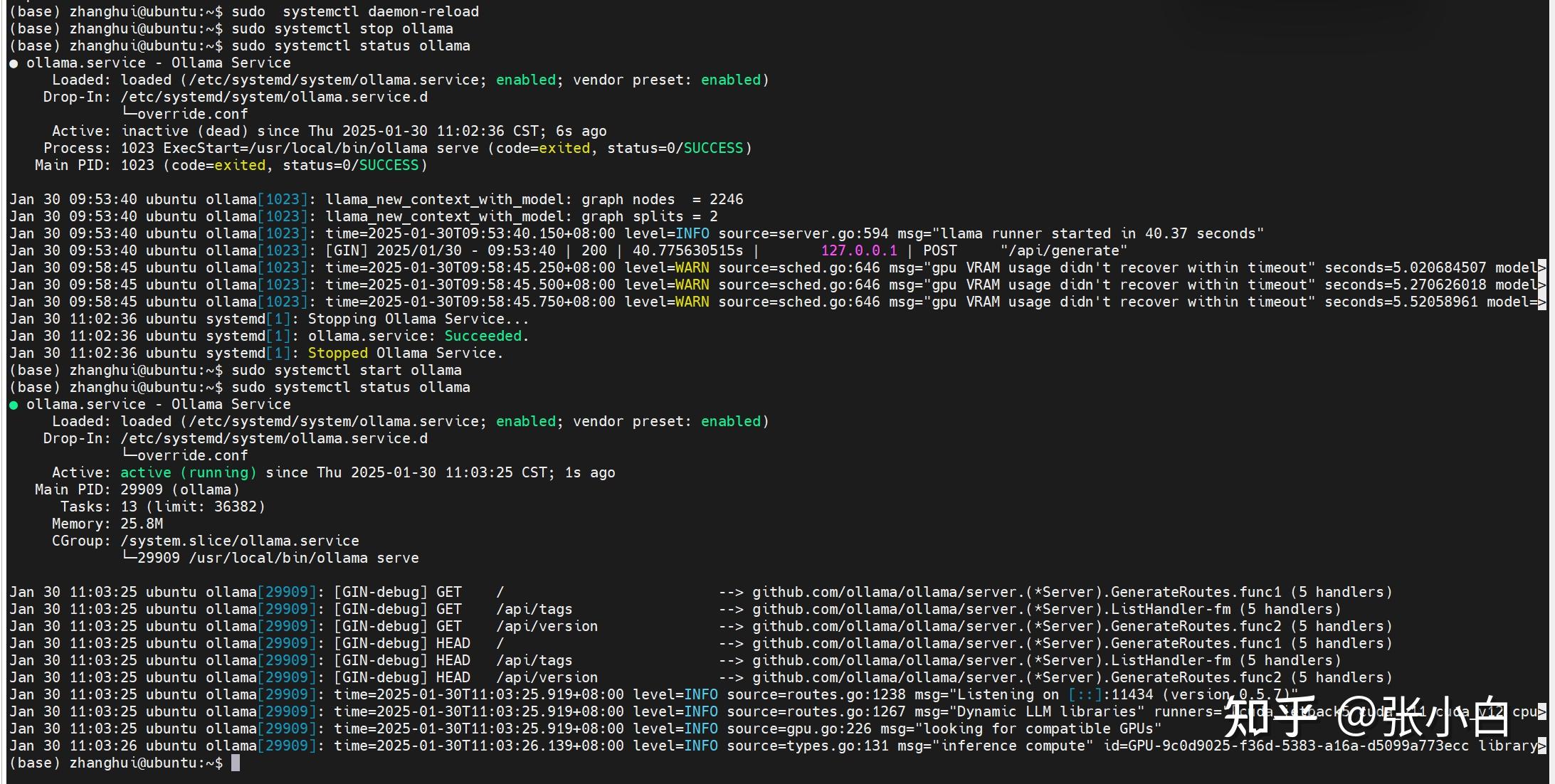Click the green 'Succeeded.' text
Screen dimensions: 1555x784
(x=487, y=336)
